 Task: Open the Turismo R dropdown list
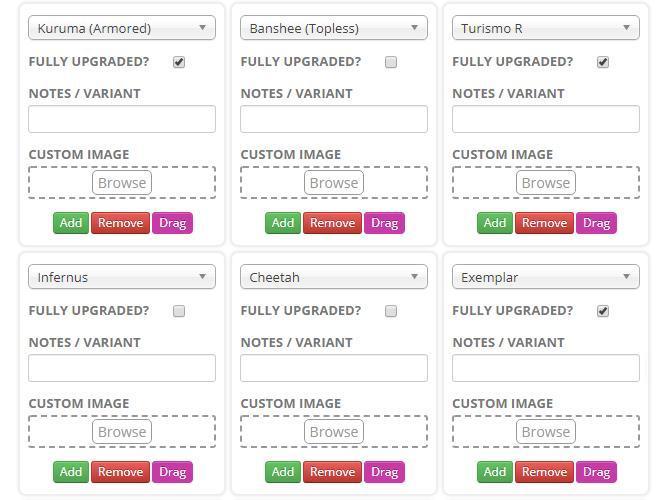pos(545,28)
